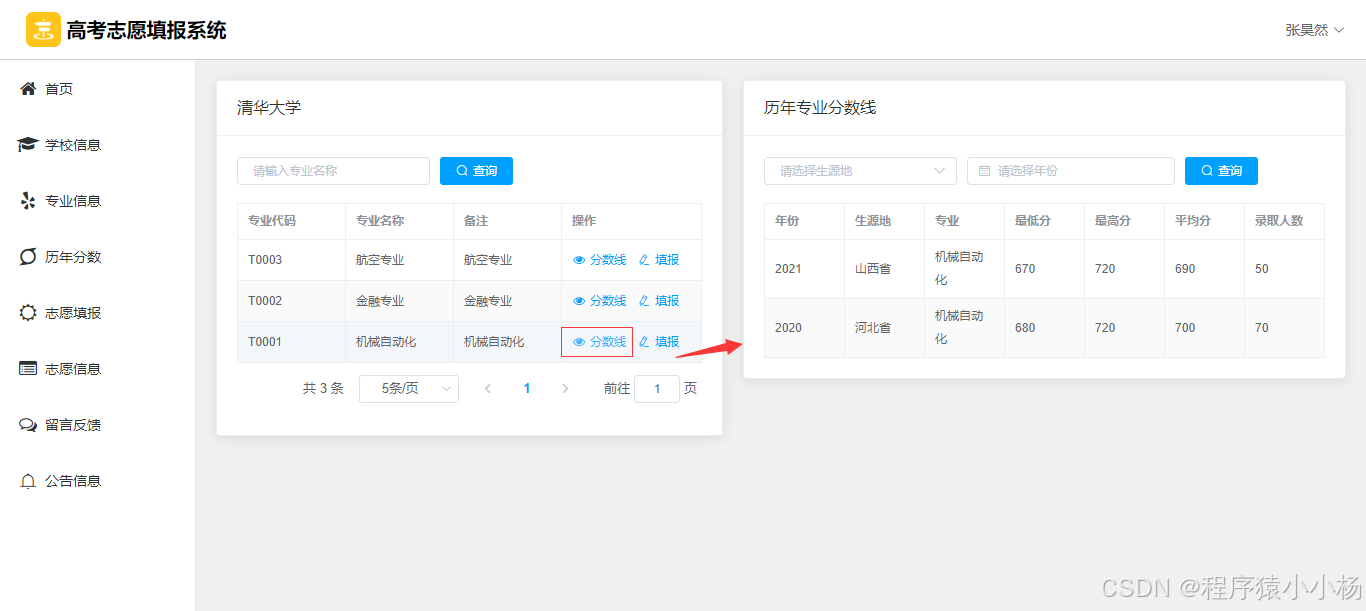Click the calendar icon in 请选择年份 field

pyautogui.click(x=985, y=171)
